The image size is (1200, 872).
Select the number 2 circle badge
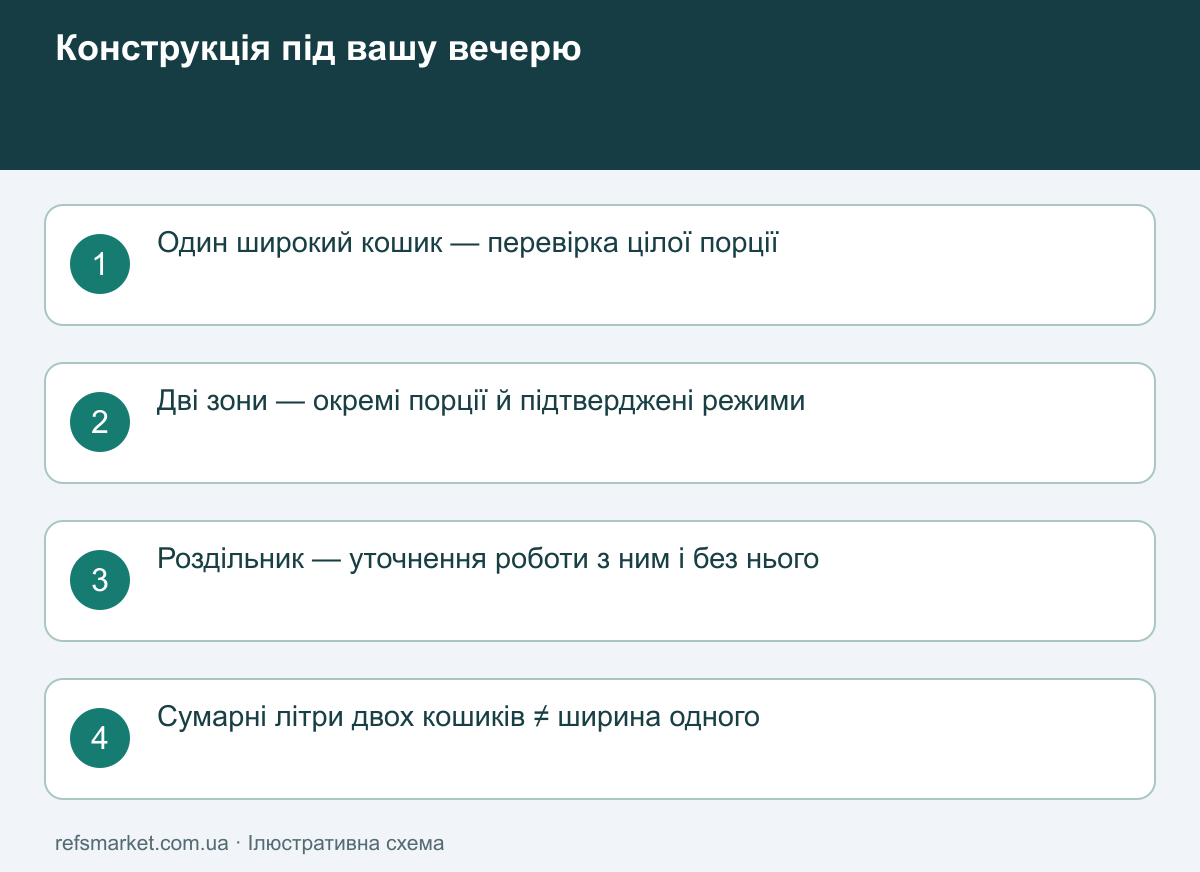[x=100, y=422]
